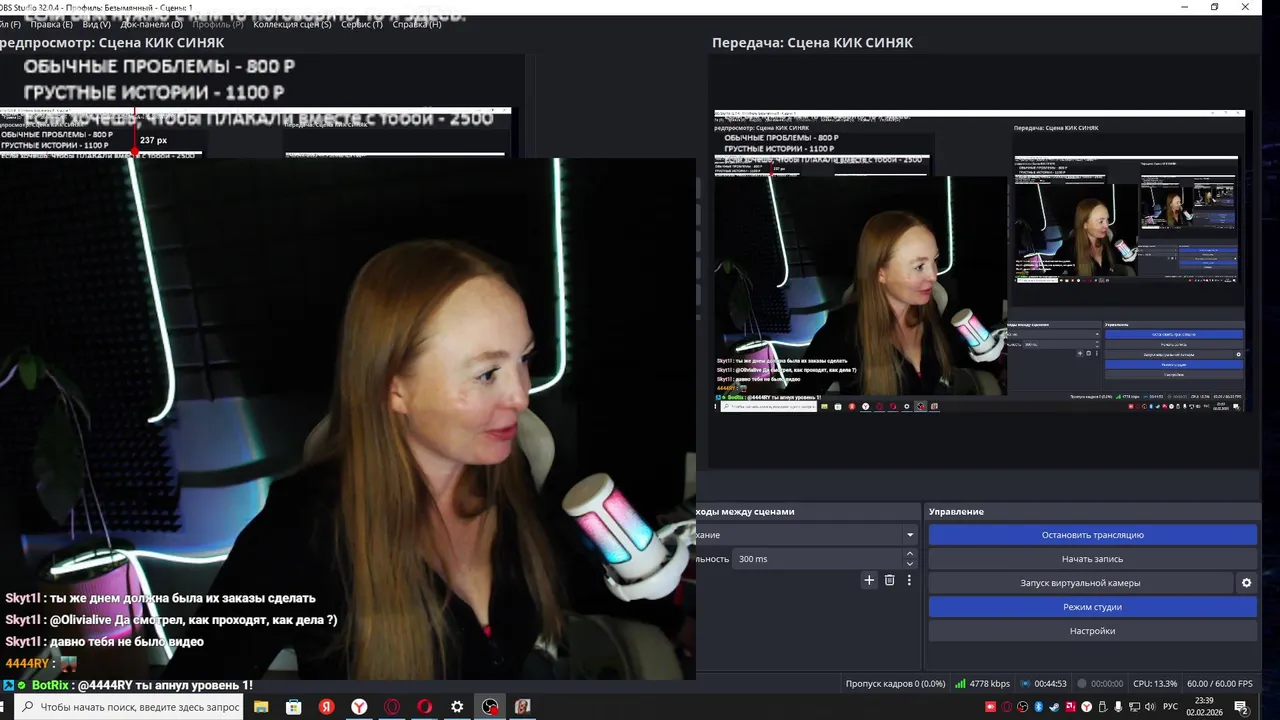
Task: Decrease transition duration with down arrow
Action: click(x=909, y=564)
